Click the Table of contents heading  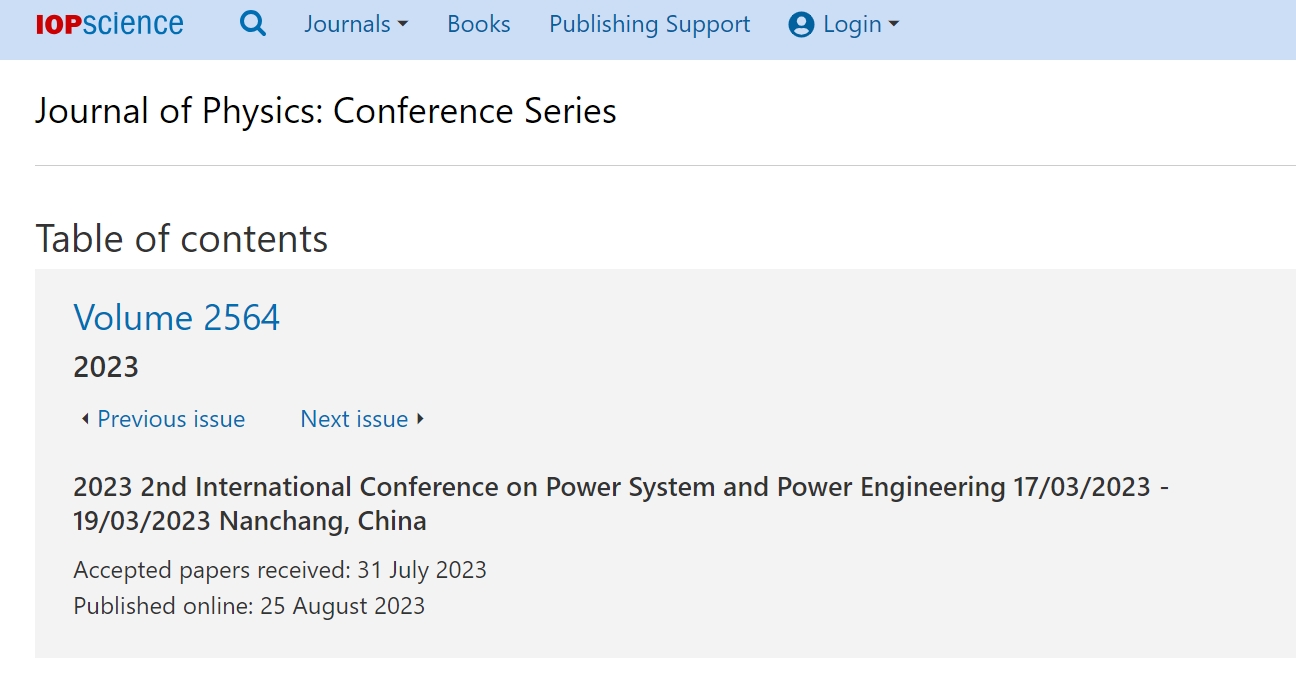[182, 239]
